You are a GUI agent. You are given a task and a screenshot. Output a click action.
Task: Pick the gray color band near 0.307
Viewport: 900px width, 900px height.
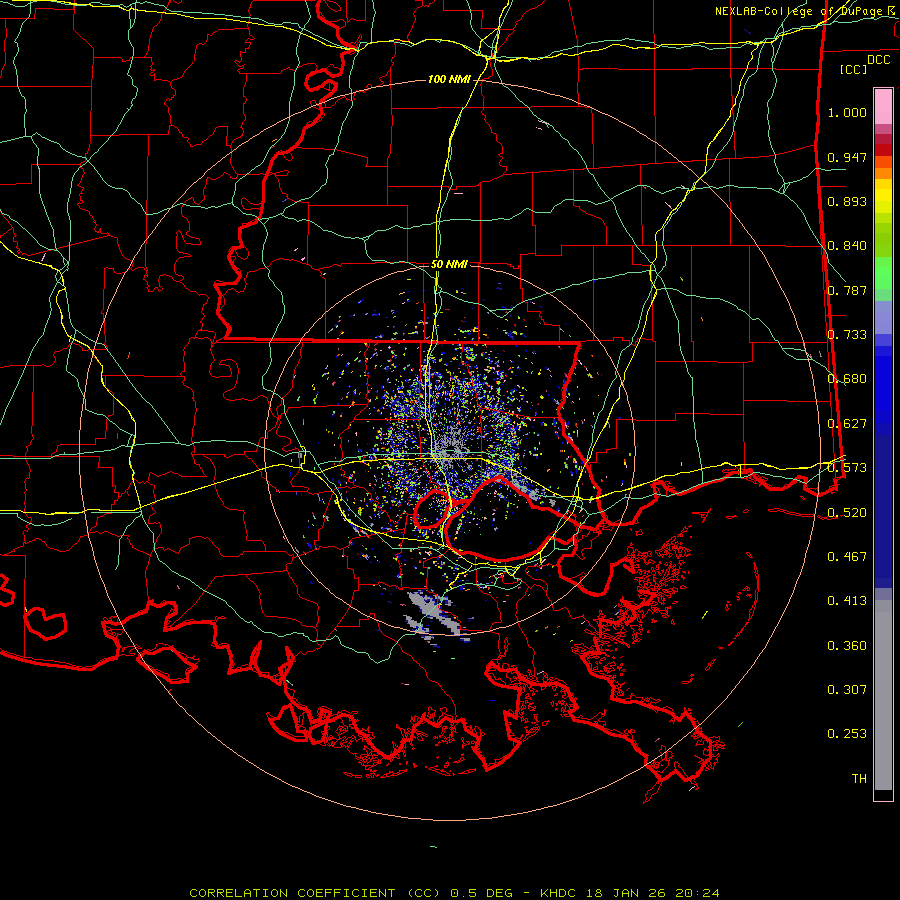click(x=883, y=695)
